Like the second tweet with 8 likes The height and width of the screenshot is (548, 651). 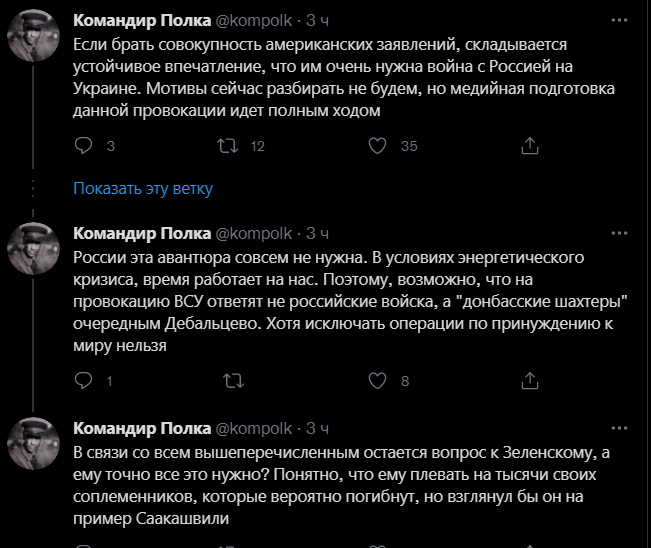pyautogui.click(x=377, y=380)
